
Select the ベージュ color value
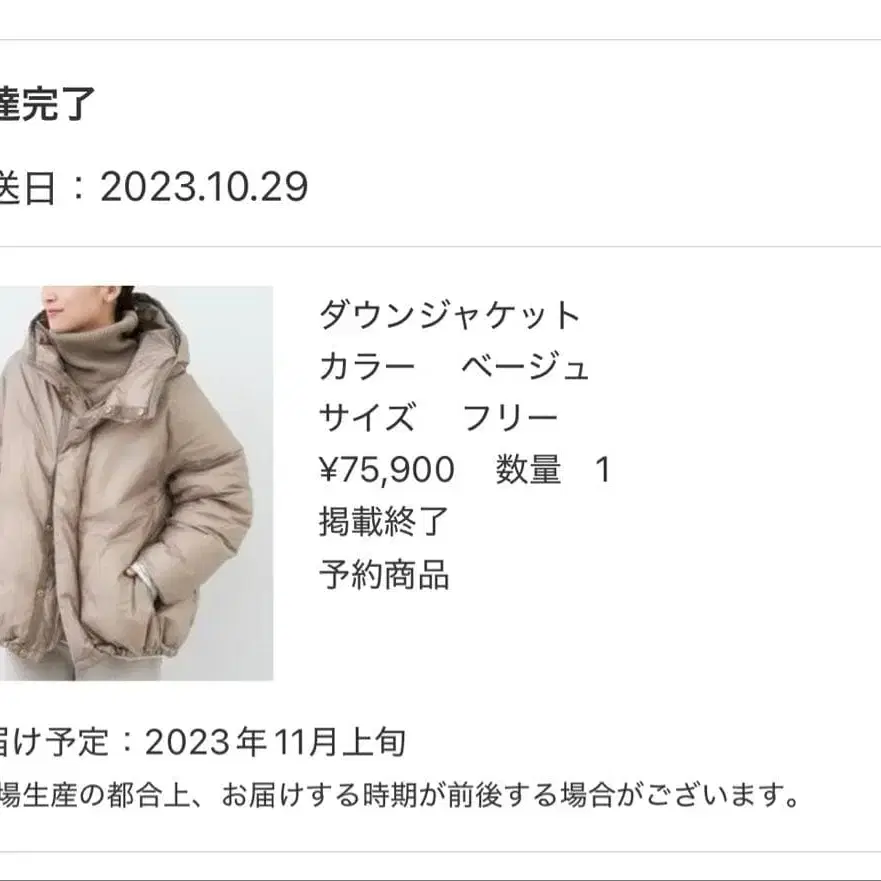(525, 366)
